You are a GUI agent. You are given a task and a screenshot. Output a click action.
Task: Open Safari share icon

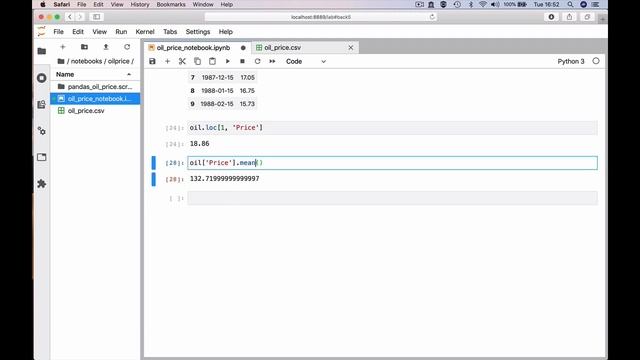pos(569,17)
